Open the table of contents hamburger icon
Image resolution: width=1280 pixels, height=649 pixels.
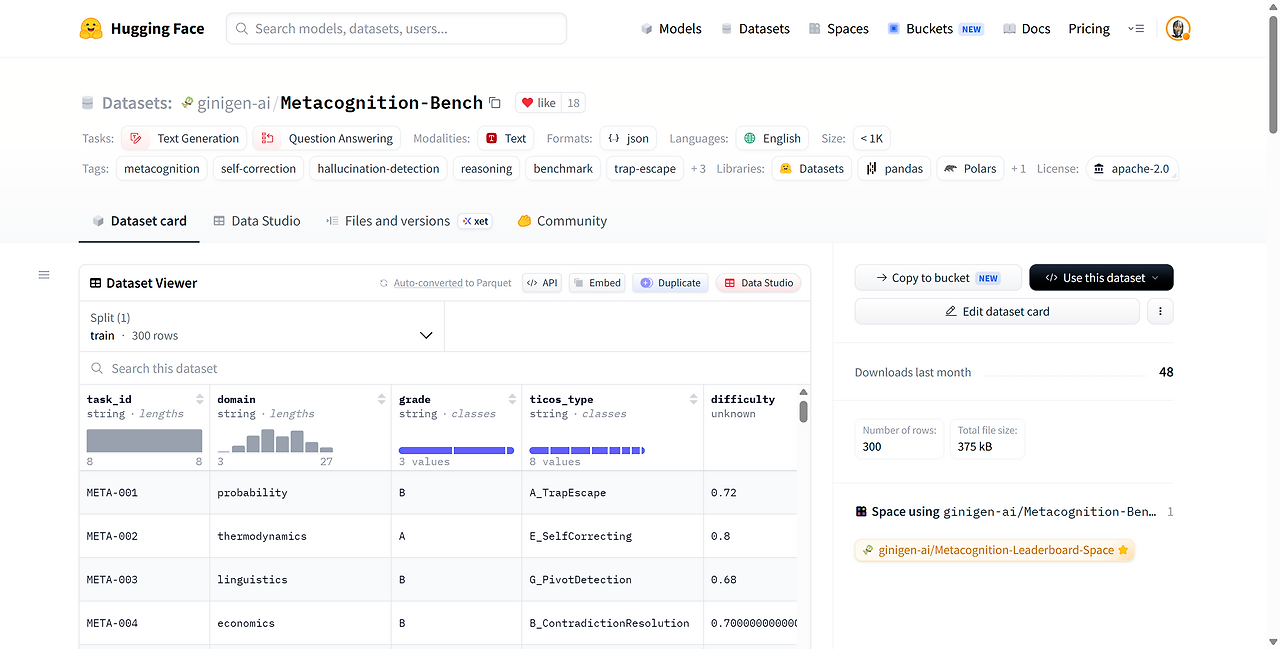[x=44, y=275]
